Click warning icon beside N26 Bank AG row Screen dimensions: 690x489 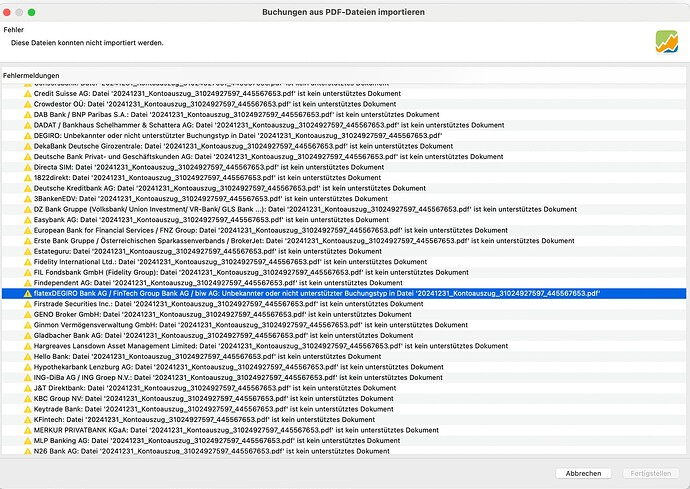click(28, 451)
